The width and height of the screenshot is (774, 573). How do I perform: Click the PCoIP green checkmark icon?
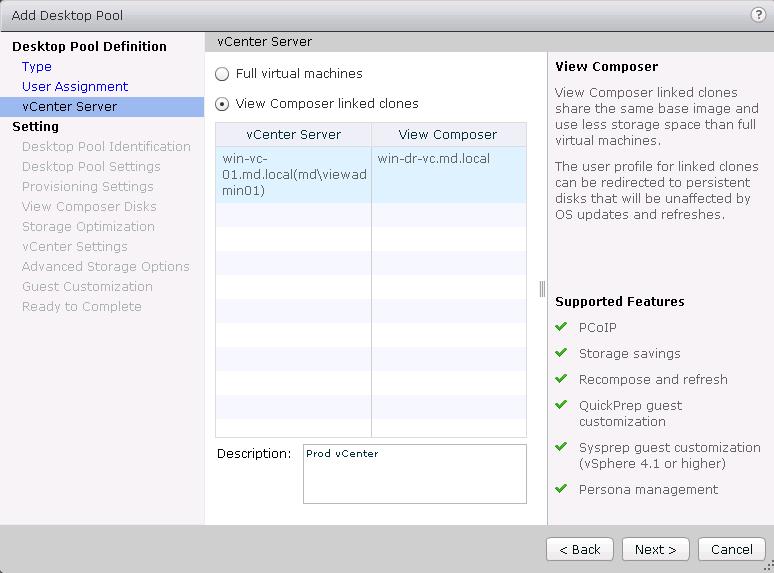[562, 327]
